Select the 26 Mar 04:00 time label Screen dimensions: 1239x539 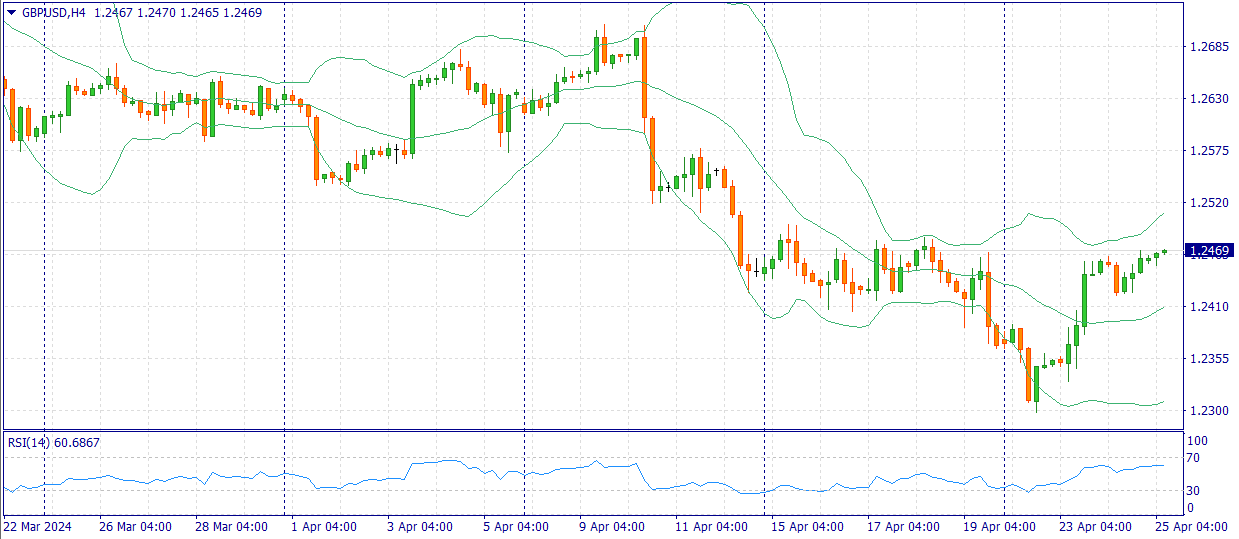(135, 527)
